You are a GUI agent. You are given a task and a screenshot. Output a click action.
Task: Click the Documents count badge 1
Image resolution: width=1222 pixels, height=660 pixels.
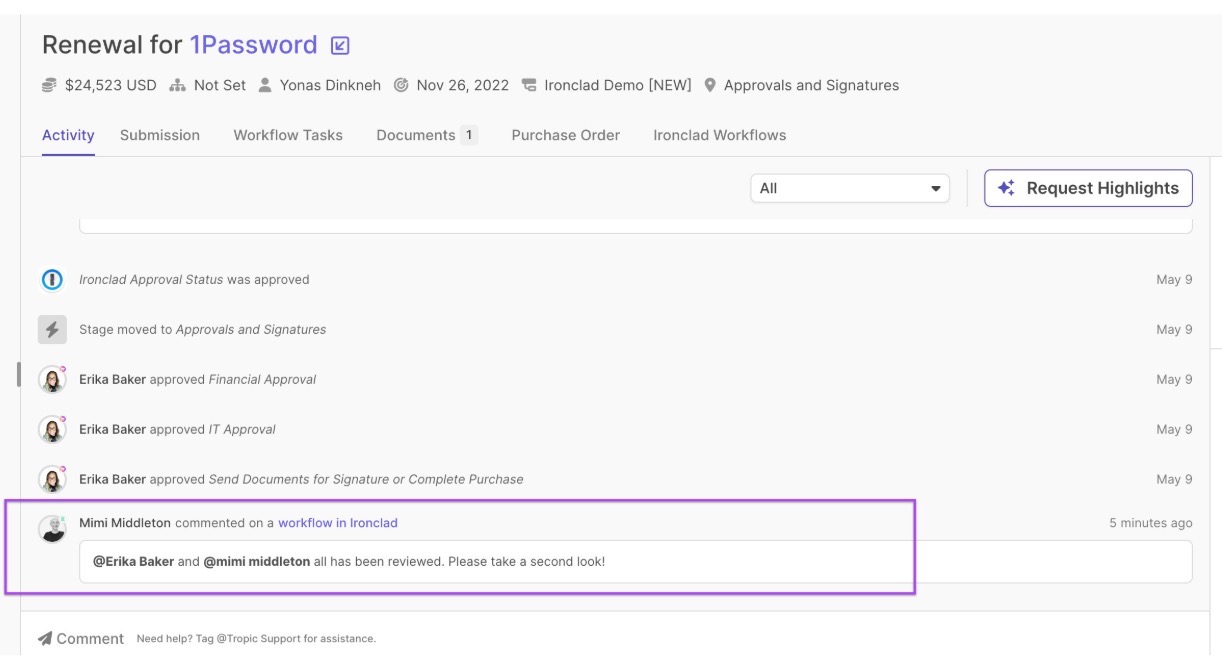click(x=469, y=135)
